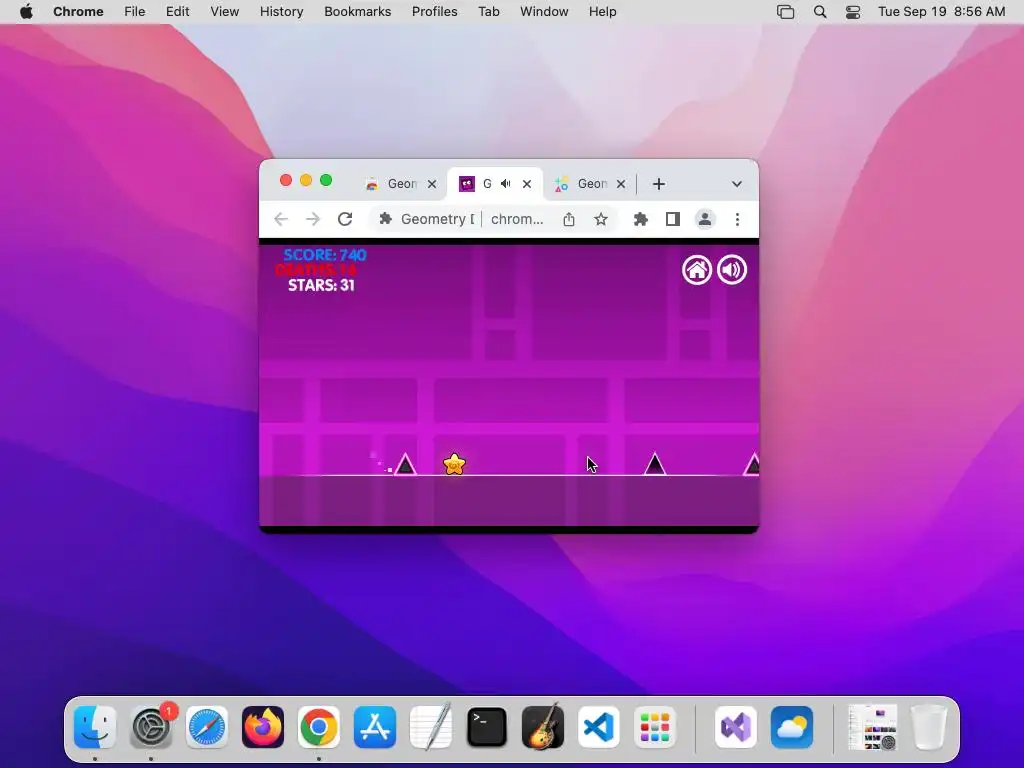Screen dimensions: 1024x768
Task: Click the Chrome icon in the Dock
Action: [x=319, y=727]
